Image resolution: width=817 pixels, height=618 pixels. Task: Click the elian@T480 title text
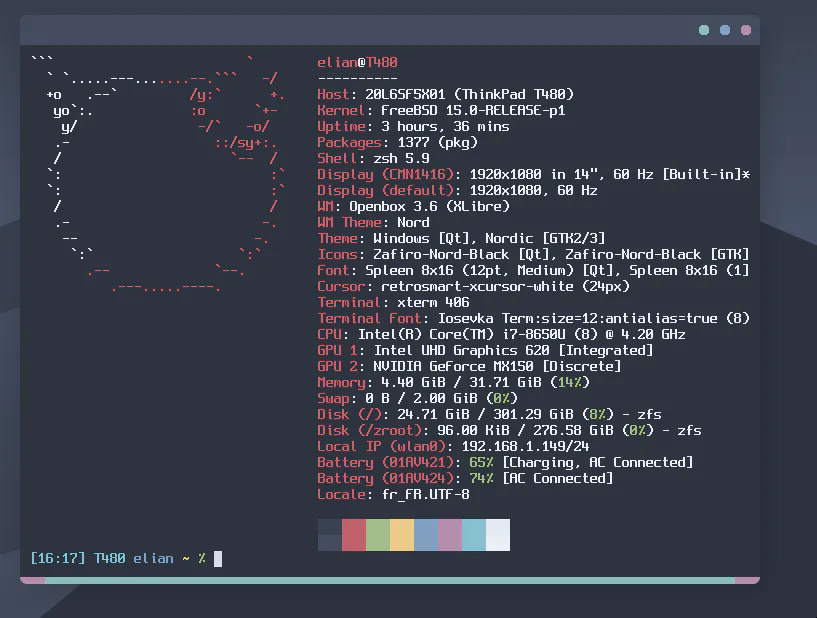[357, 63]
